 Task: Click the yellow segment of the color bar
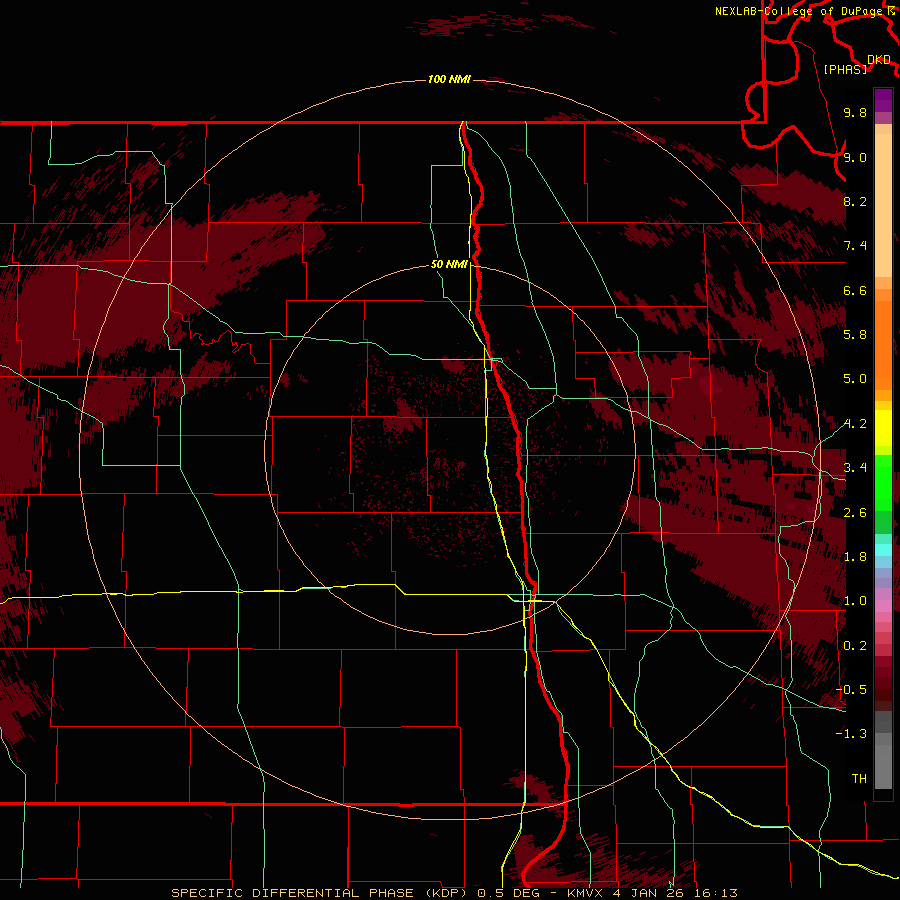[x=883, y=428]
